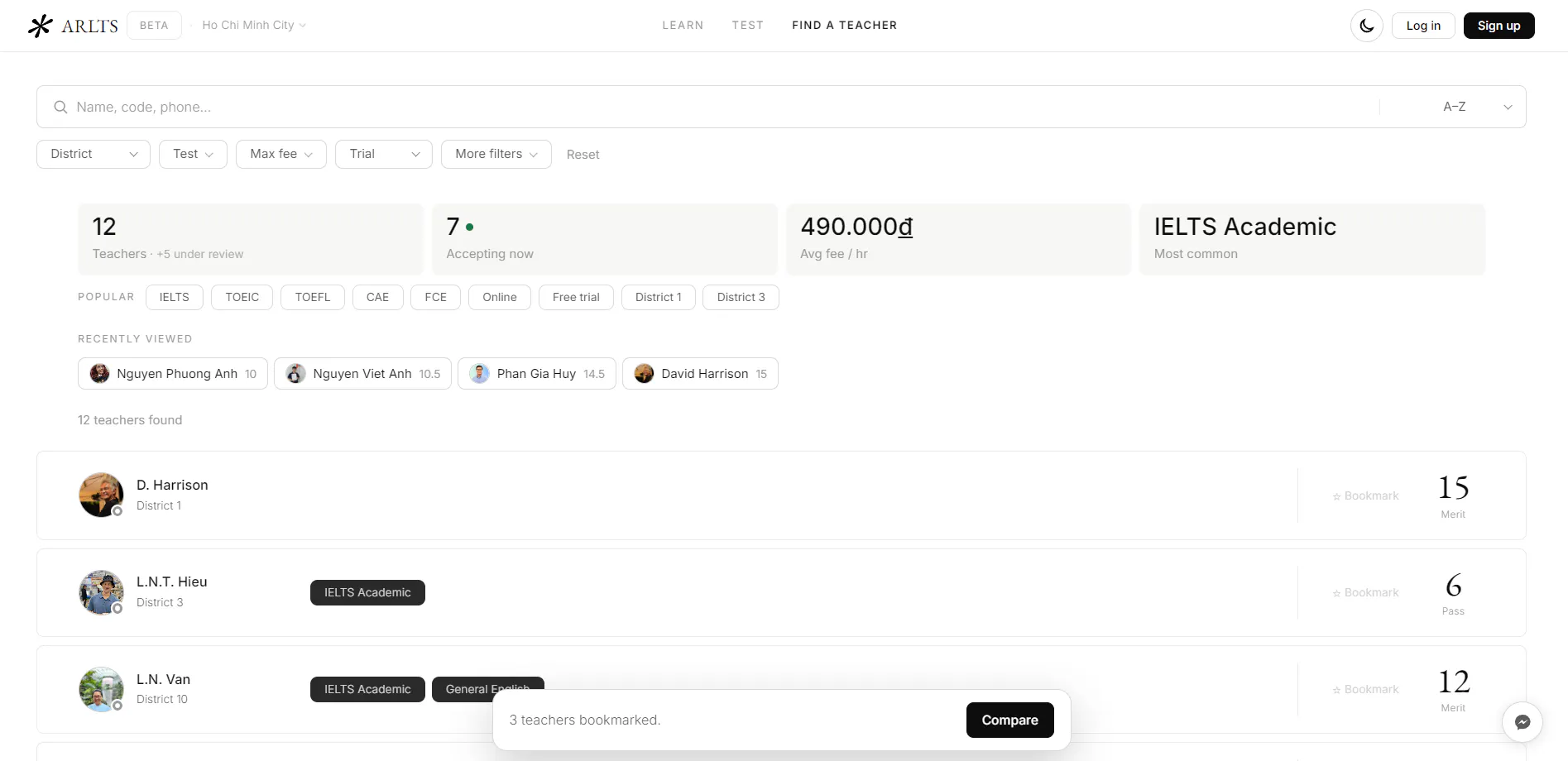This screenshot has height=761, width=1568.
Task: Open recently viewed David Harrison
Action: [700, 374]
